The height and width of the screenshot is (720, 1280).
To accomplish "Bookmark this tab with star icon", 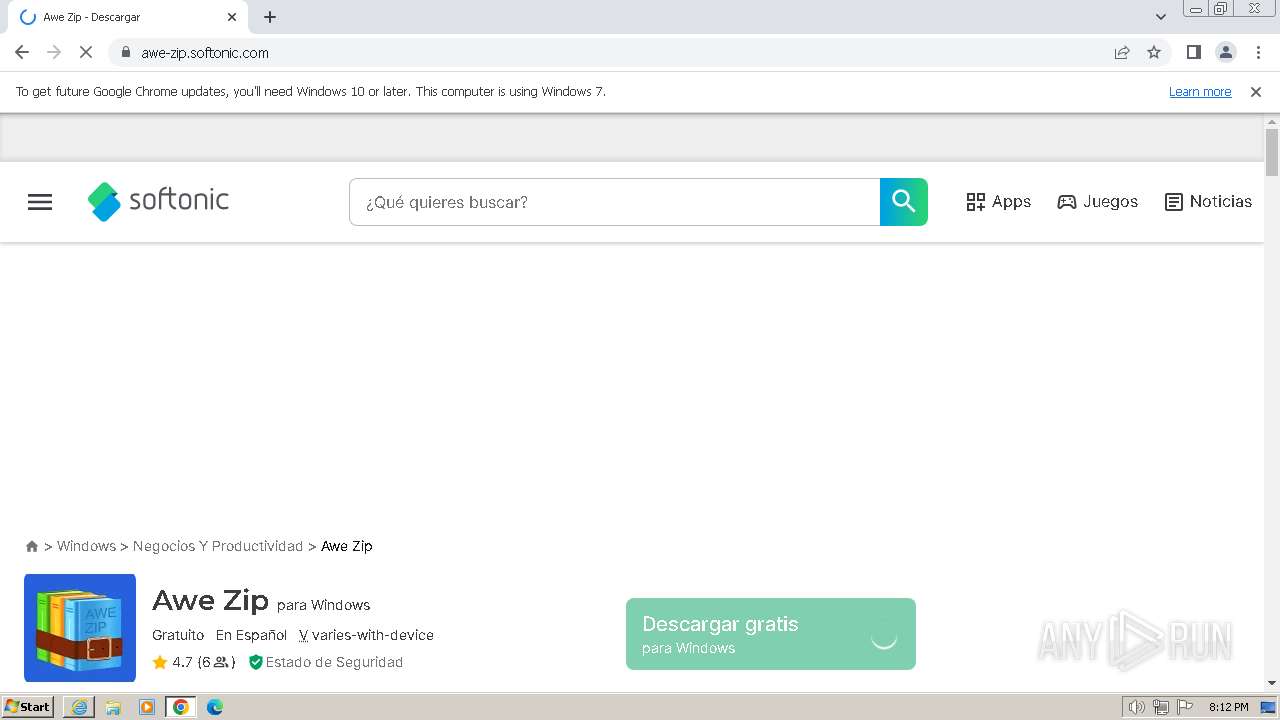I will tap(1154, 52).
